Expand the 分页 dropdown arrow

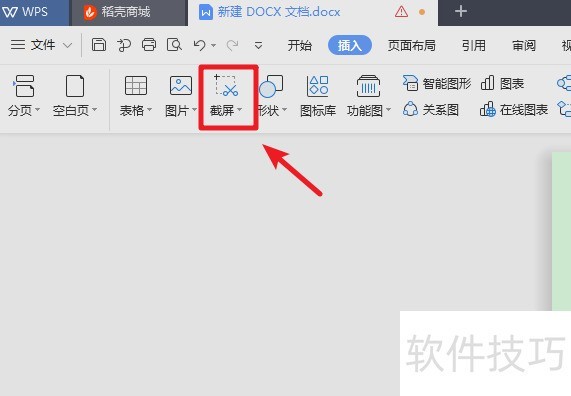pos(37,109)
